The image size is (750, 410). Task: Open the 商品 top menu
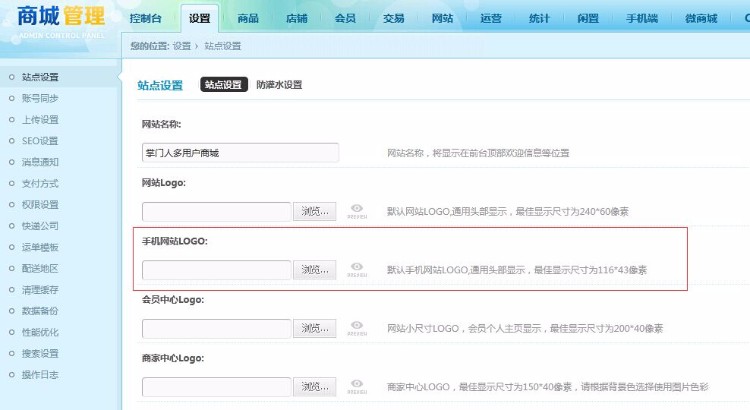[x=248, y=19]
